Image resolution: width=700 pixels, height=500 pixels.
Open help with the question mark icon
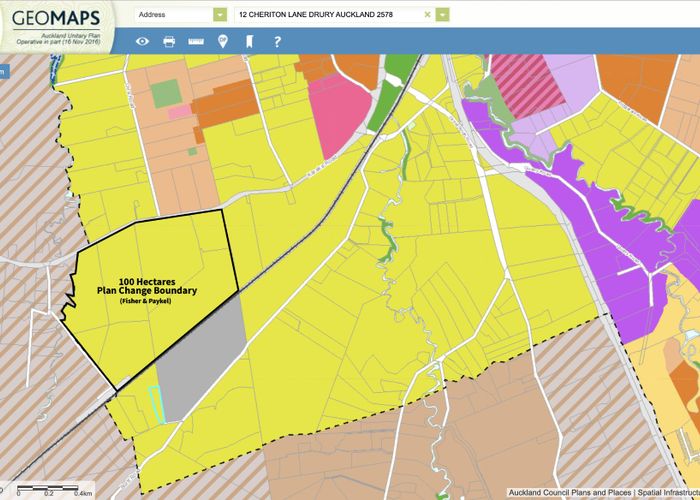pyautogui.click(x=277, y=41)
